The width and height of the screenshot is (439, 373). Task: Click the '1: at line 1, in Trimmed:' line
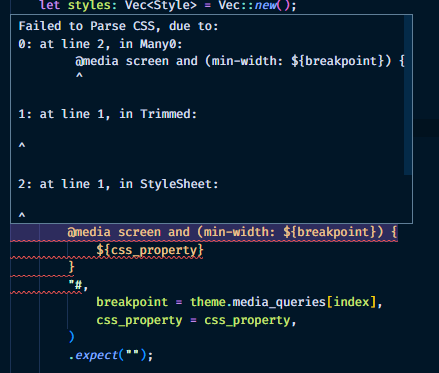coord(108,114)
